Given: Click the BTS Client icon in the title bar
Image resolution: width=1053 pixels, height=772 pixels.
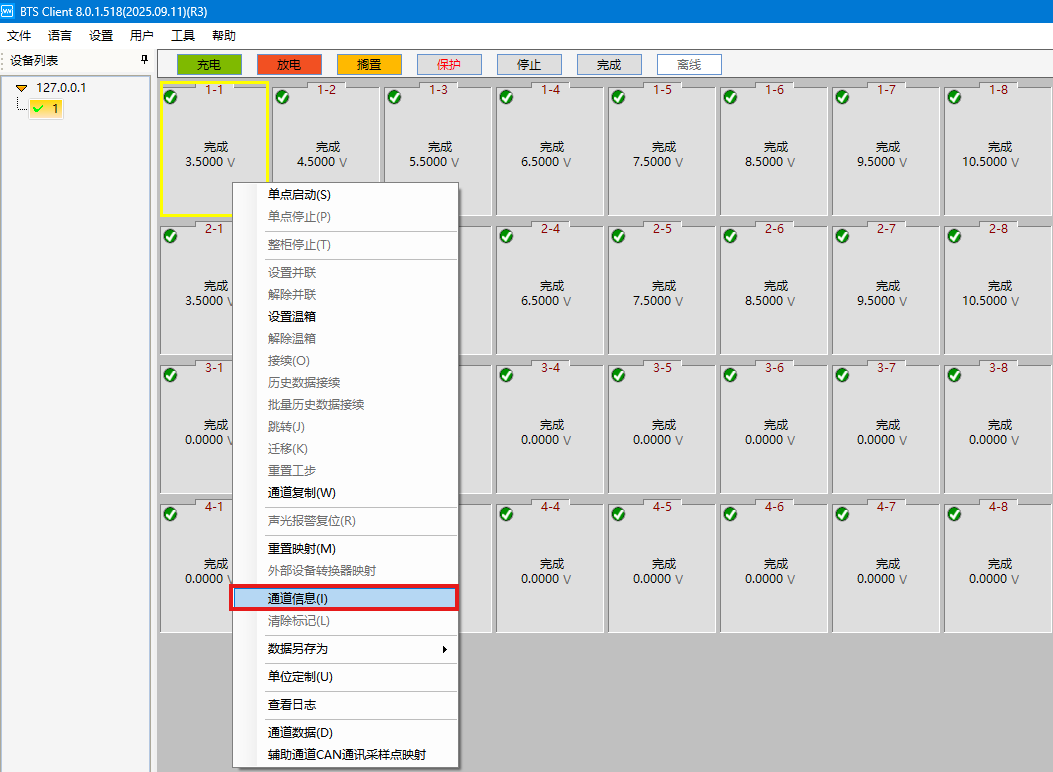Looking at the screenshot, I should (x=10, y=10).
